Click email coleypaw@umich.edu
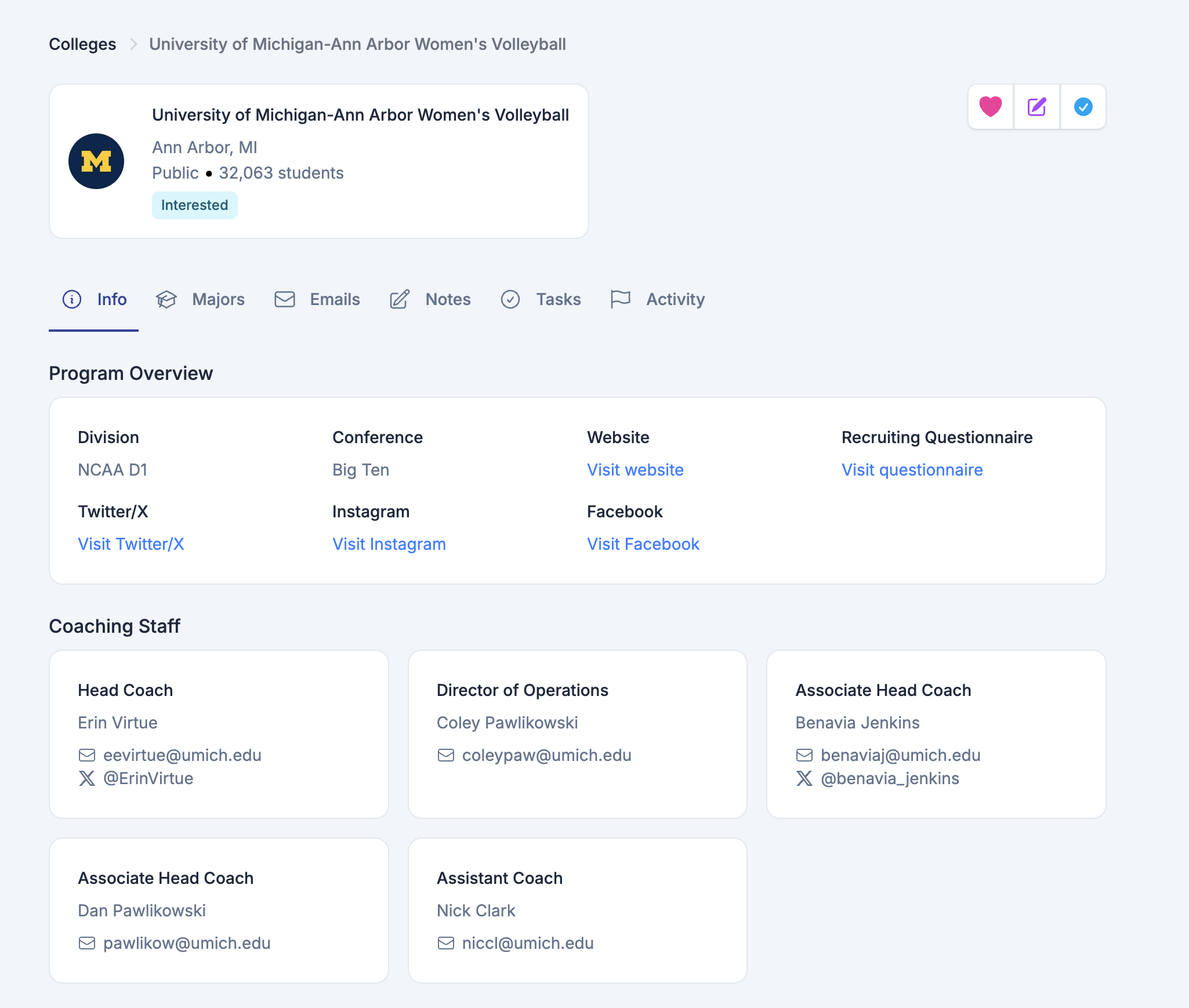Viewport: 1189px width, 1008px height. coord(547,755)
